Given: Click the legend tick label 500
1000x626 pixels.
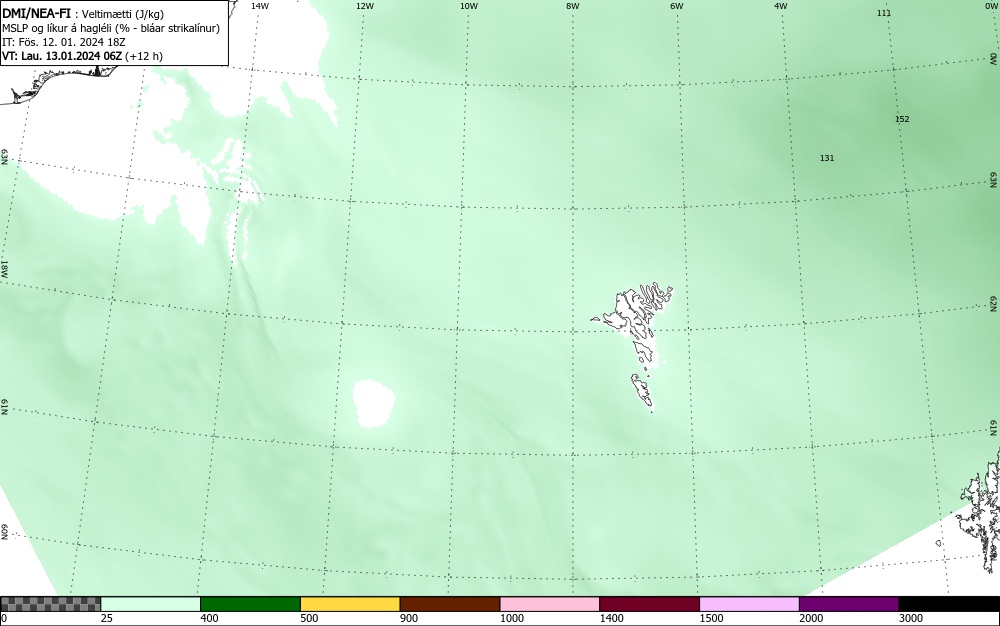Looking at the screenshot, I should pos(309,618).
